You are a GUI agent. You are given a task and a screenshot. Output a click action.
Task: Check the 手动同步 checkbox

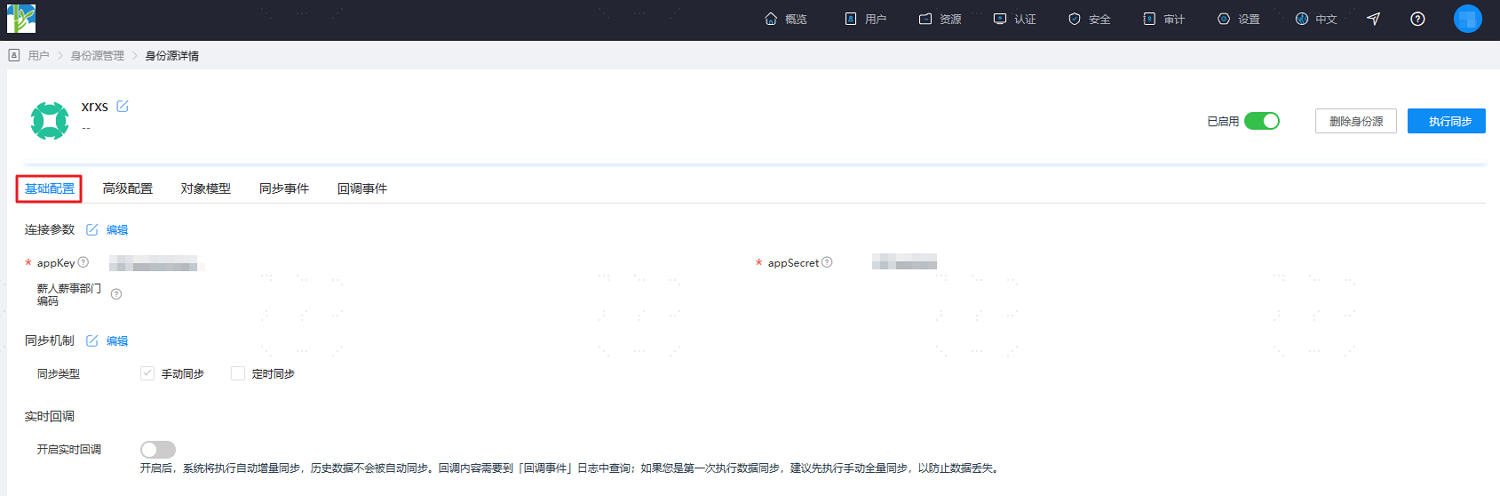click(x=147, y=373)
